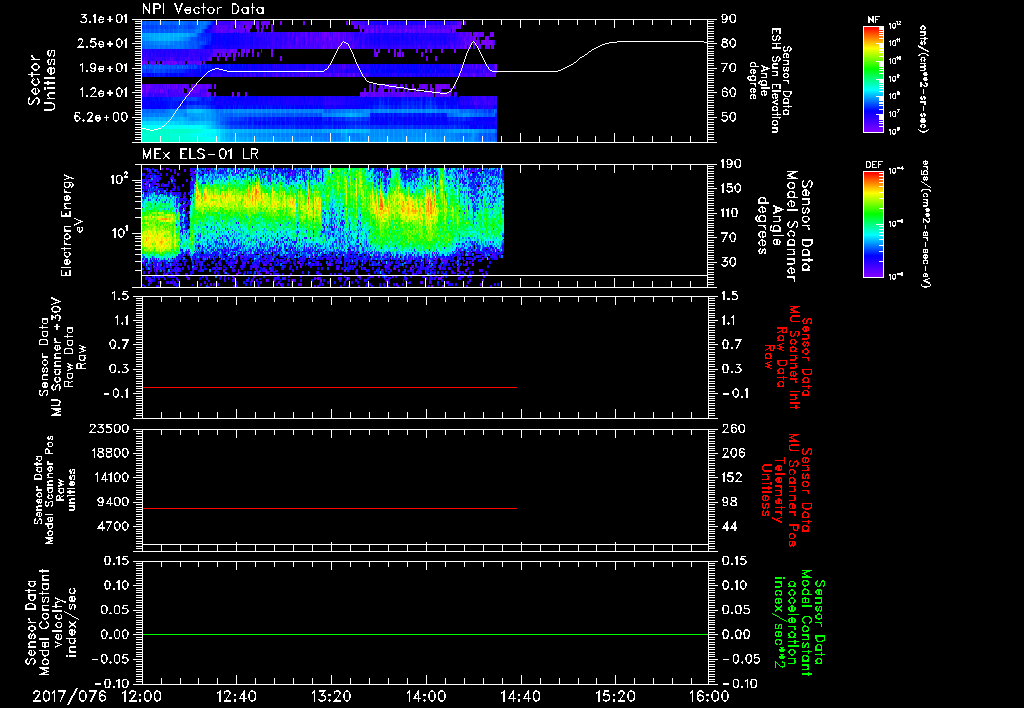Click the '23500' scanner position tick
Viewport: 1024px width, 708px height.
[110, 429]
